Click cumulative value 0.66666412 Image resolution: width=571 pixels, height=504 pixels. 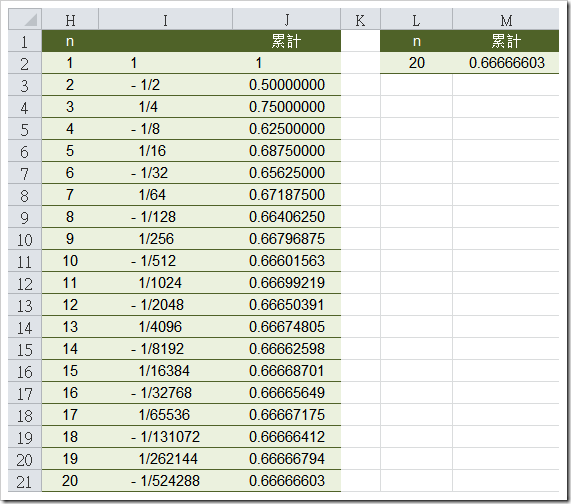[287, 437]
